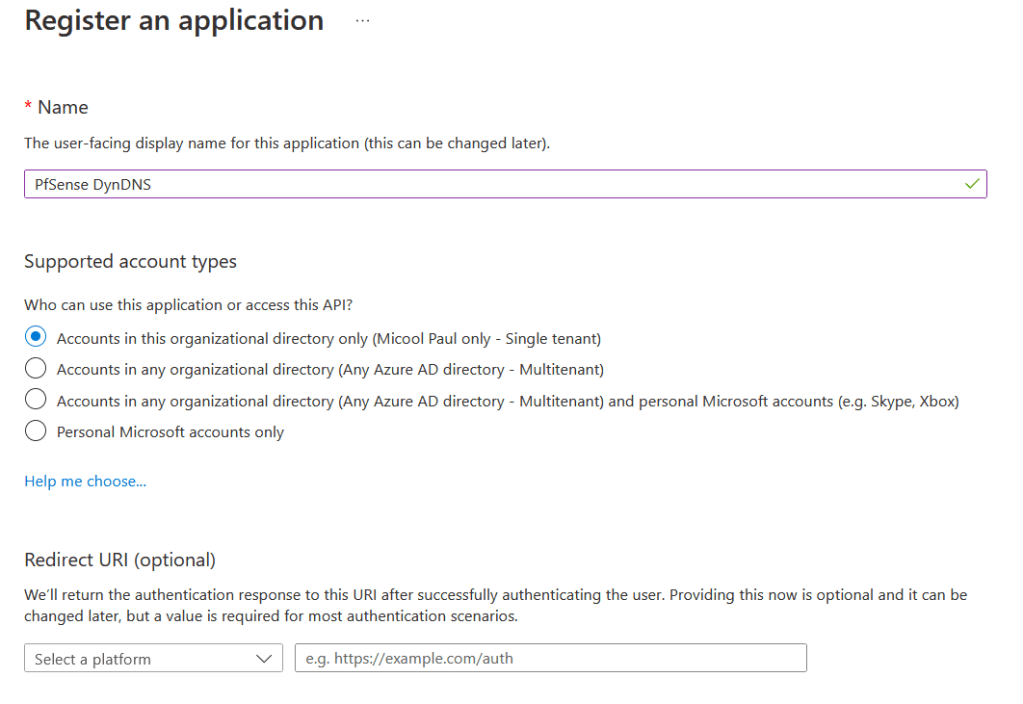1023x704 pixels.
Task: Click the 'Register an application' title
Action: point(173,20)
